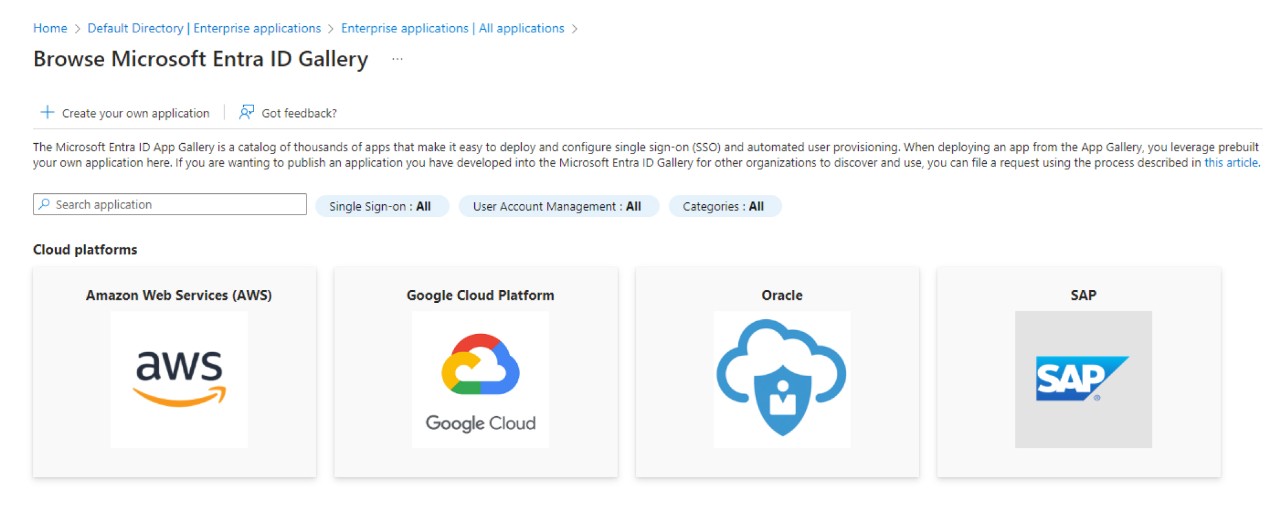Open the ellipsis menu beside page title

pyautogui.click(x=397, y=60)
